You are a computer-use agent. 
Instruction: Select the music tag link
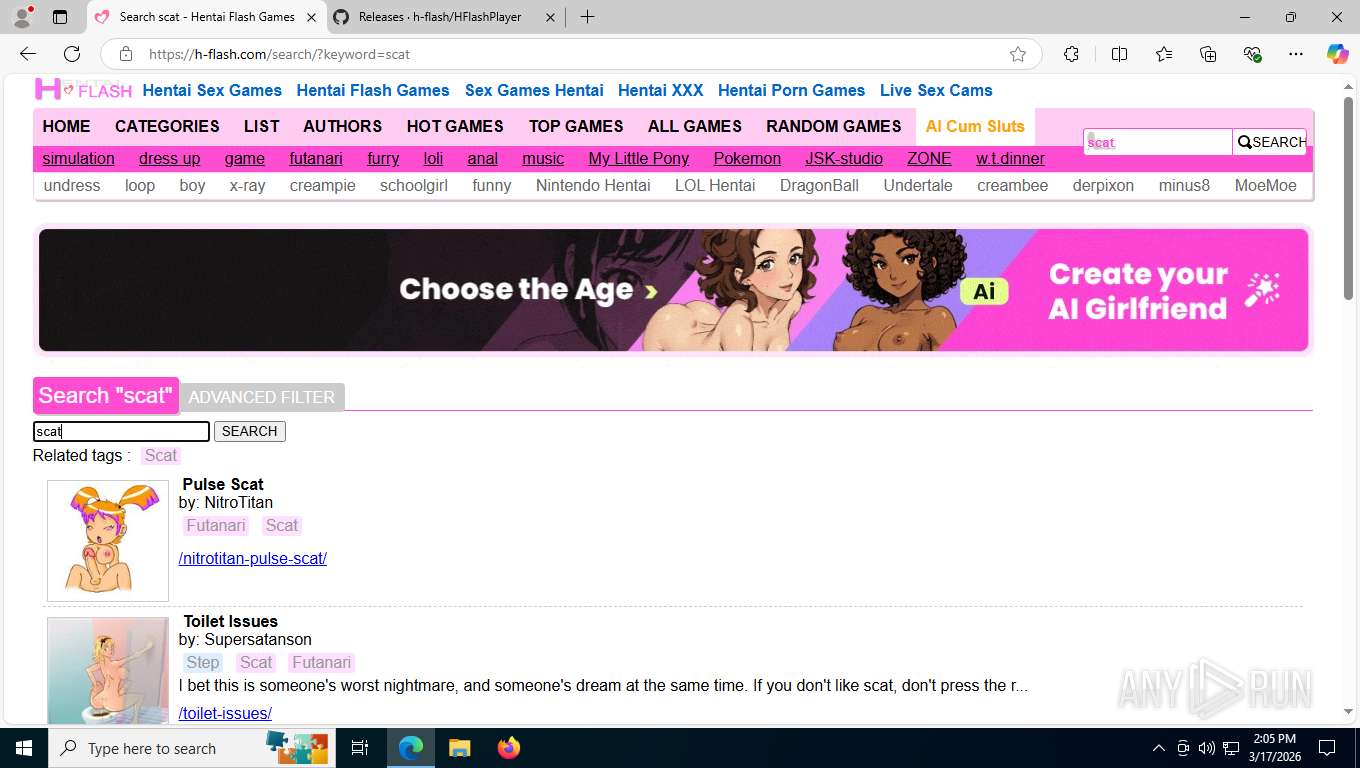click(x=543, y=158)
